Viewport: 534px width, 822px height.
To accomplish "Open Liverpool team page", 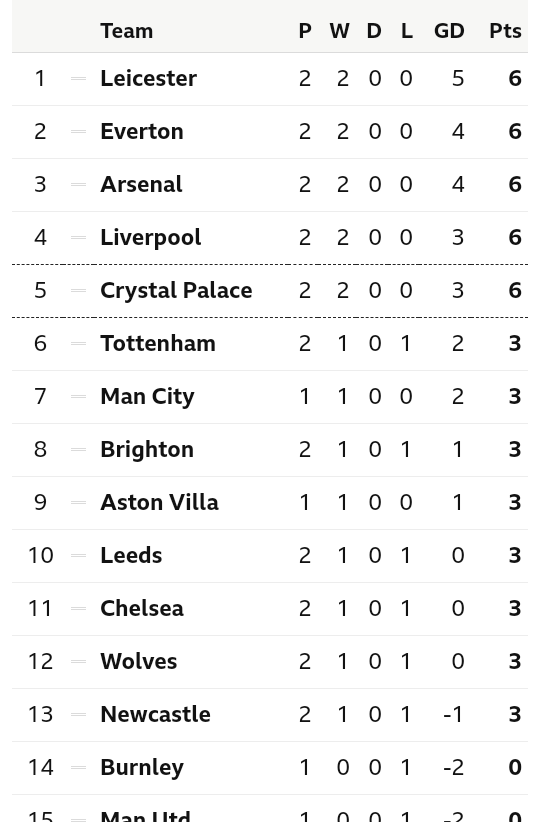I will pyautogui.click(x=150, y=238).
